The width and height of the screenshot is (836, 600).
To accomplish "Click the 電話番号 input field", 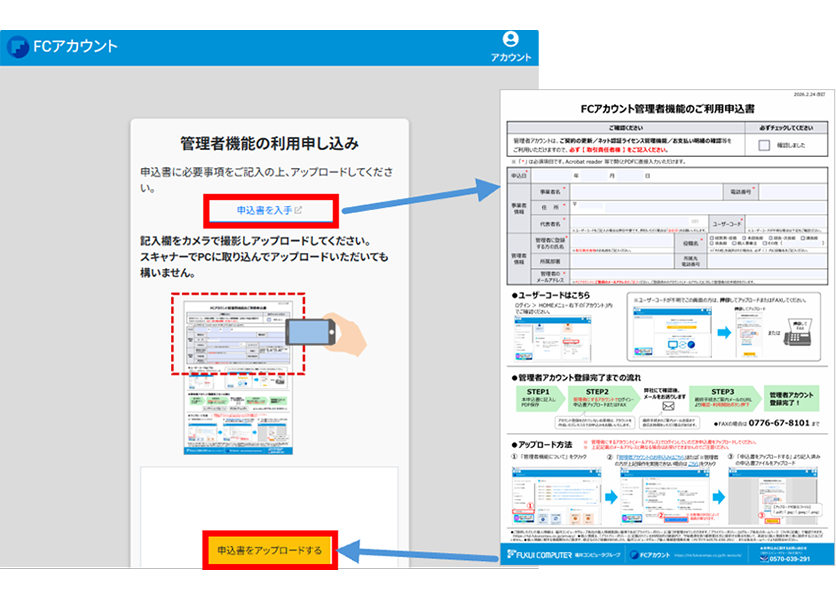I will click(793, 192).
